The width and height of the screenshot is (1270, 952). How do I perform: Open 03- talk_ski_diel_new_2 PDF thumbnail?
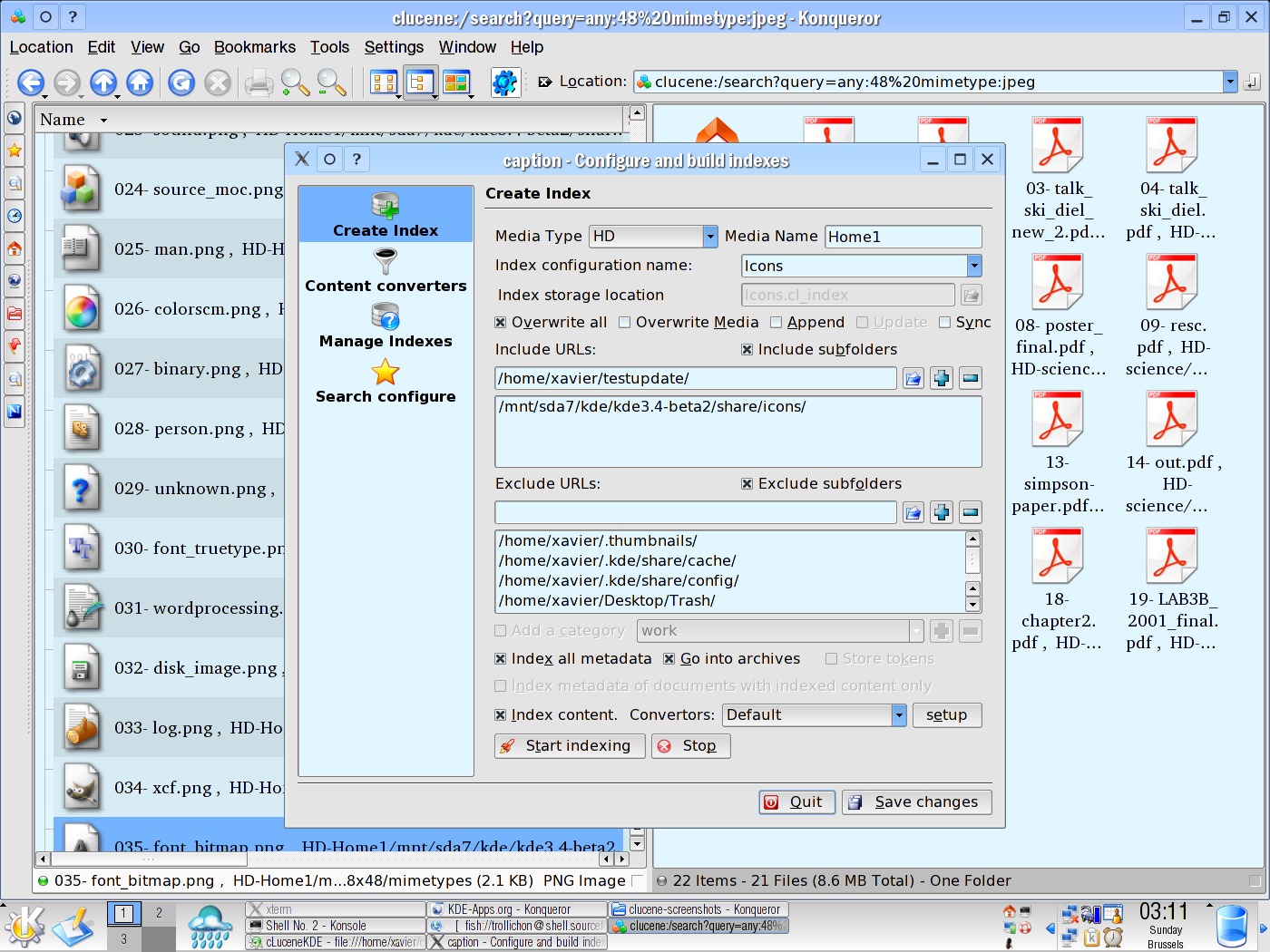(1058, 179)
